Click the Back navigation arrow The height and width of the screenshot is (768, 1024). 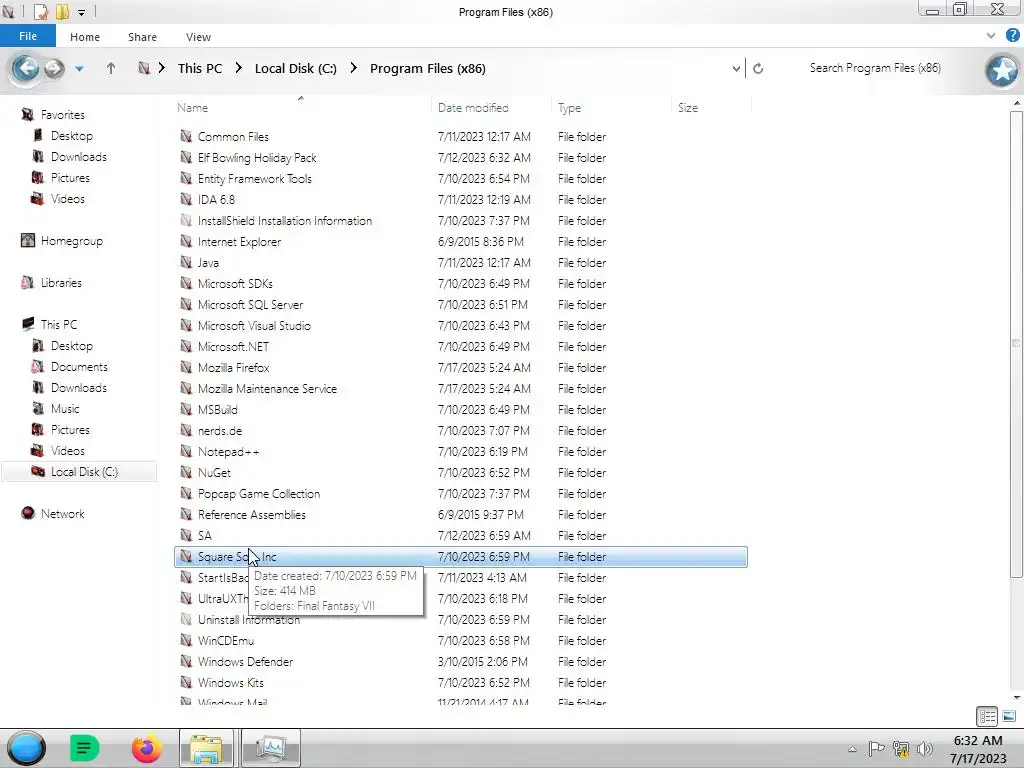(x=25, y=68)
